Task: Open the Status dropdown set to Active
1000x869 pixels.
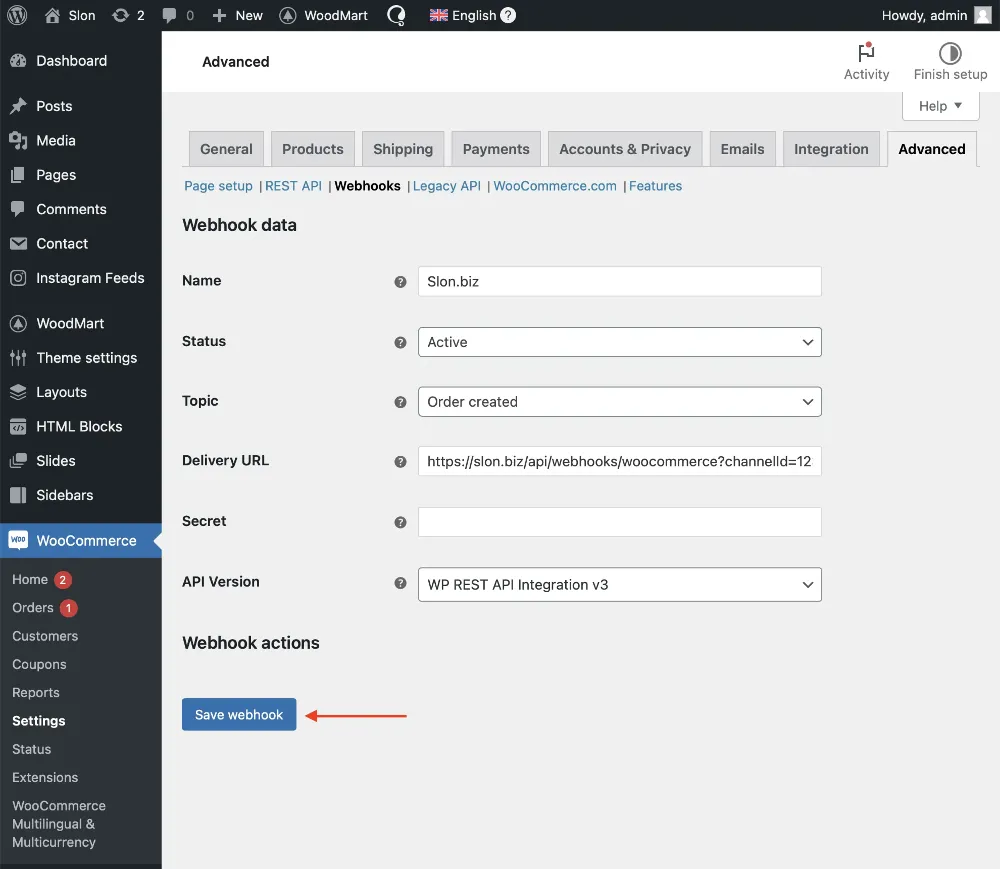Action: [x=619, y=342]
